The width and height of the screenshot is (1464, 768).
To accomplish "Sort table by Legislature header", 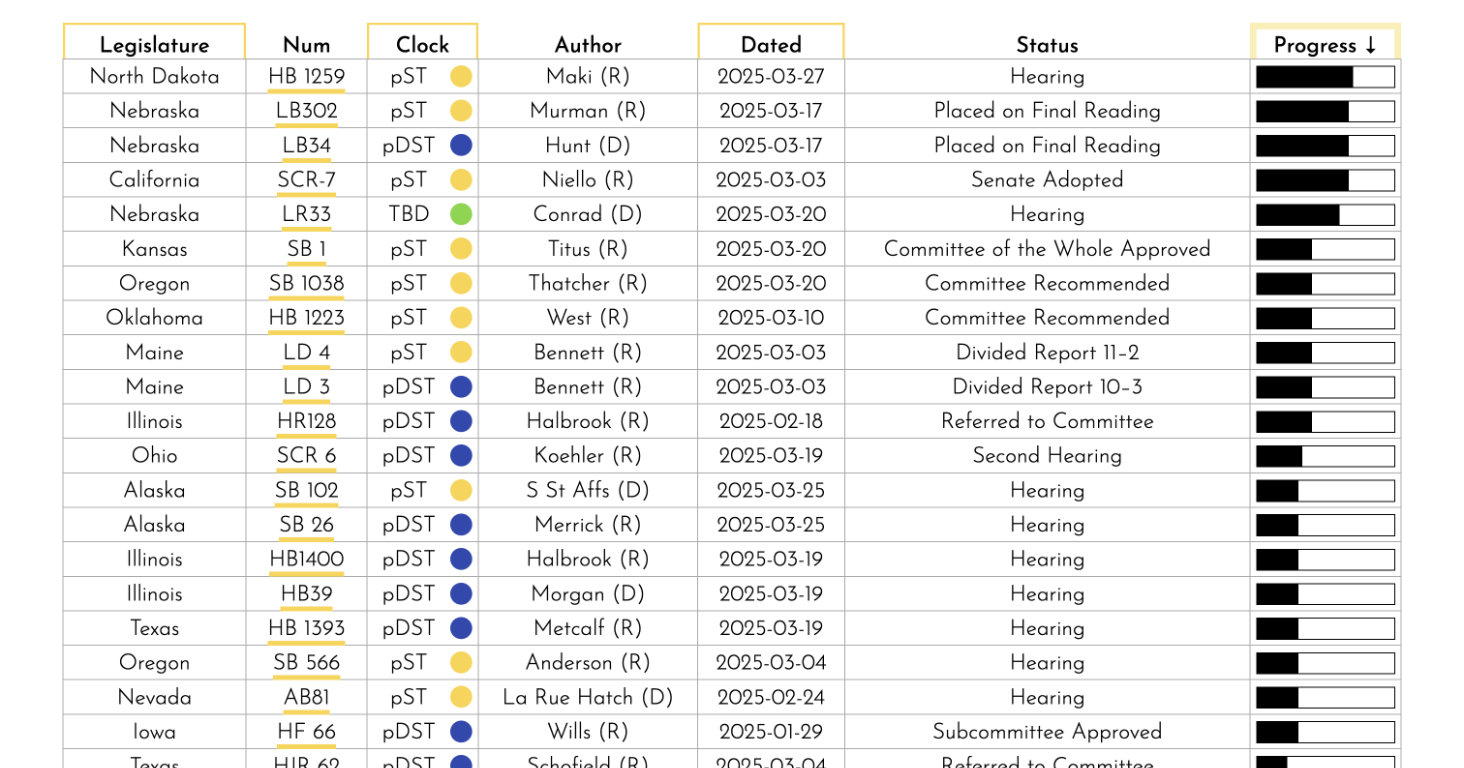I will tap(154, 45).
